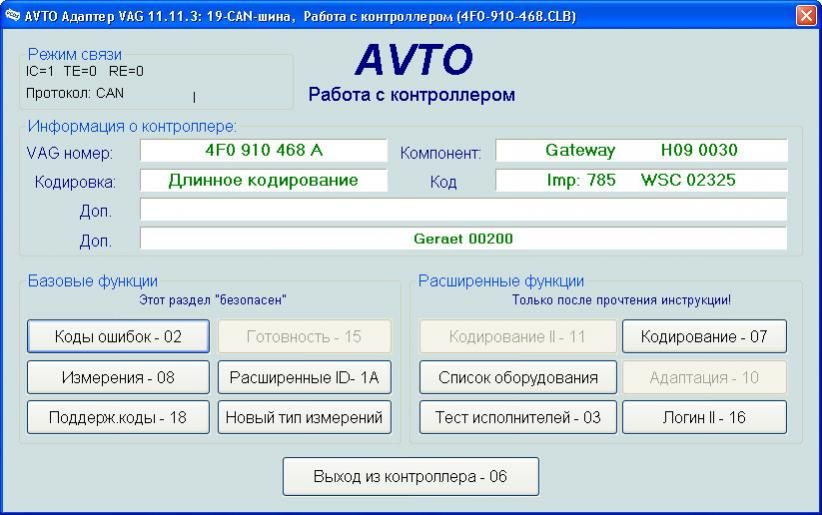This screenshot has height=515, width=822.
Task: Click Логин II - 16 button
Action: point(704,417)
